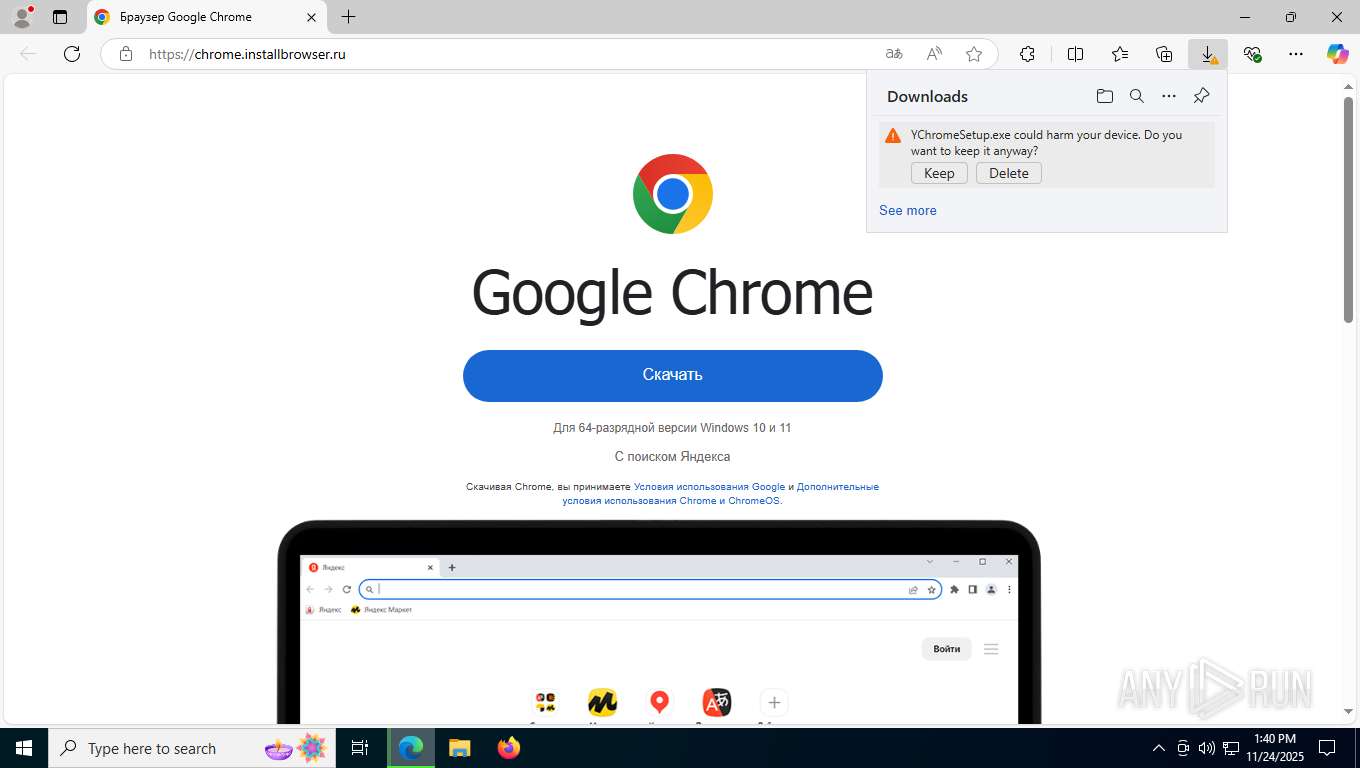The image size is (1360, 768).
Task: Open the split screen icon
Action: tap(1076, 54)
